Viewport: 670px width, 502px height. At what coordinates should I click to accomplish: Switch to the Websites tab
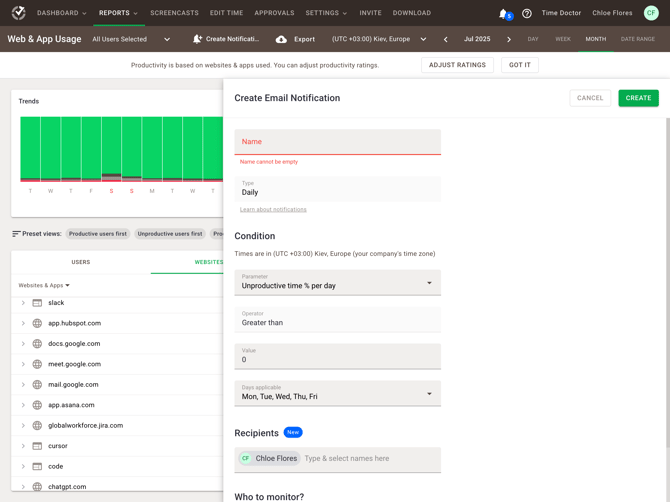tap(209, 262)
